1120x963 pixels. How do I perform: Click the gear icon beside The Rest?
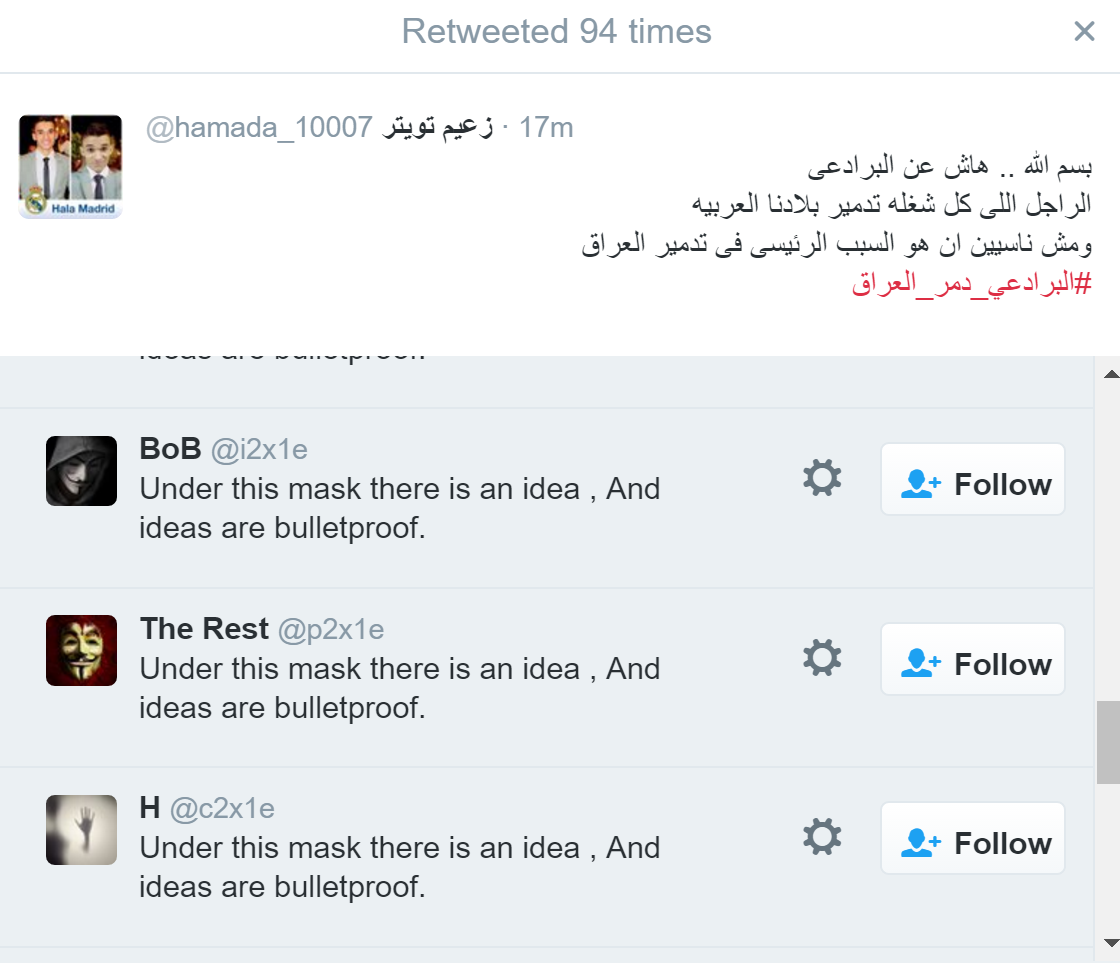coord(821,658)
